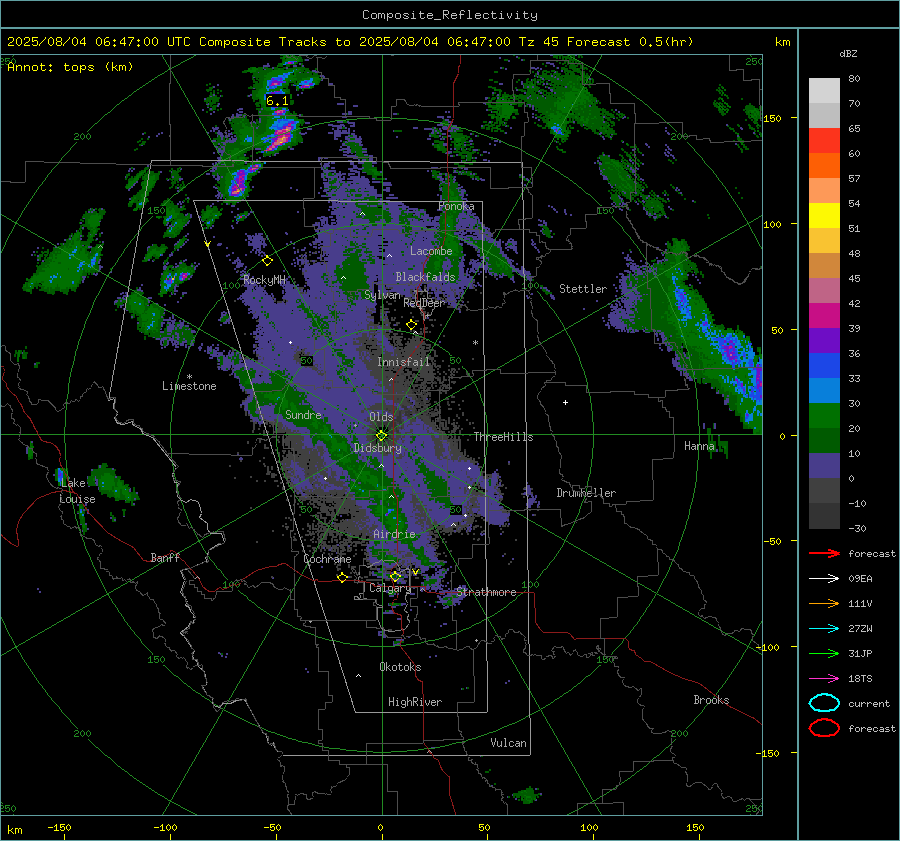The height and width of the screenshot is (841, 900).
Task: Click the 18TS legend label
Action: [x=860, y=679]
